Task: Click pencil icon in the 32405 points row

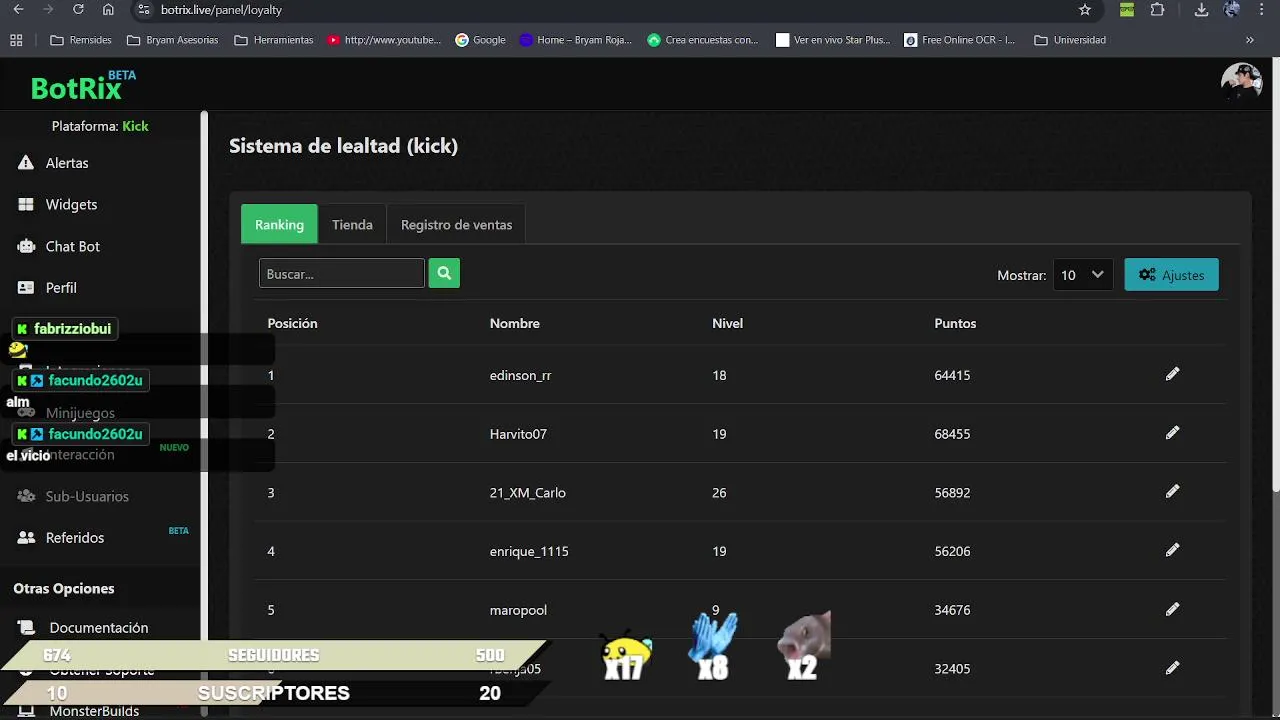Action: tap(1172, 668)
